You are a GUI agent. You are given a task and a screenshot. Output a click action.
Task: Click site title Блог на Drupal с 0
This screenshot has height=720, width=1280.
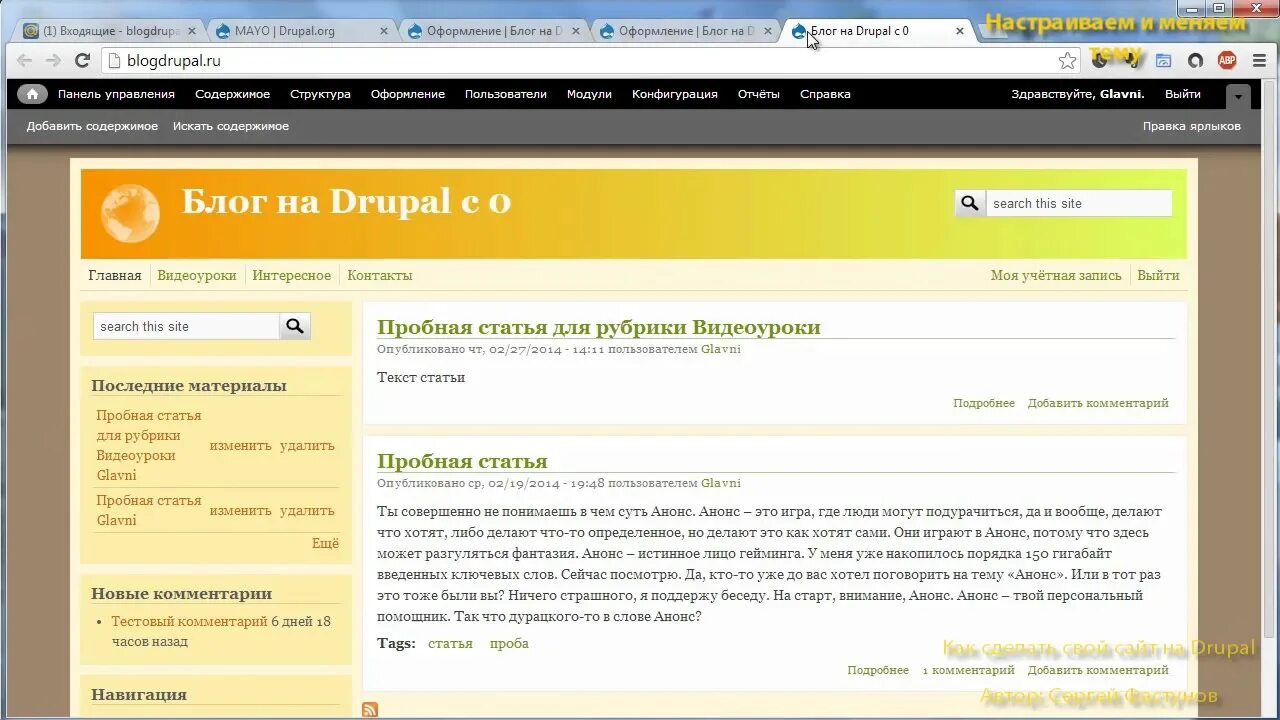point(346,201)
